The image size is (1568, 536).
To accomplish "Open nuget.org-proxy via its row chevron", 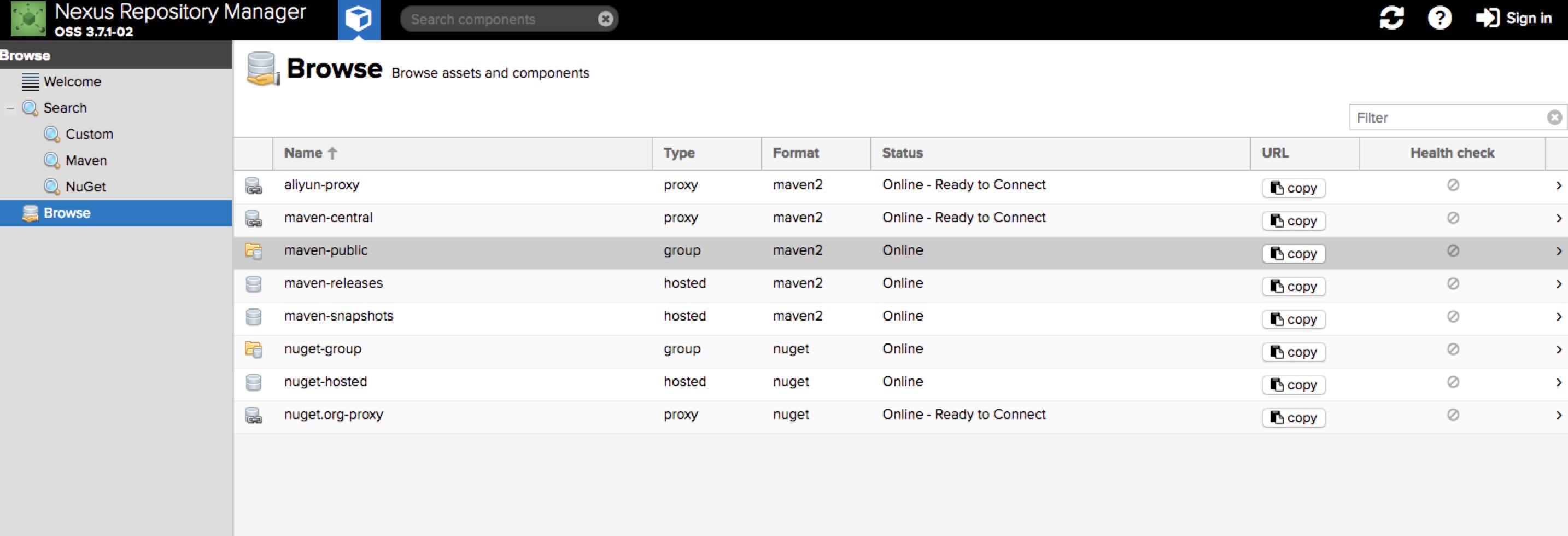I will tap(1558, 416).
